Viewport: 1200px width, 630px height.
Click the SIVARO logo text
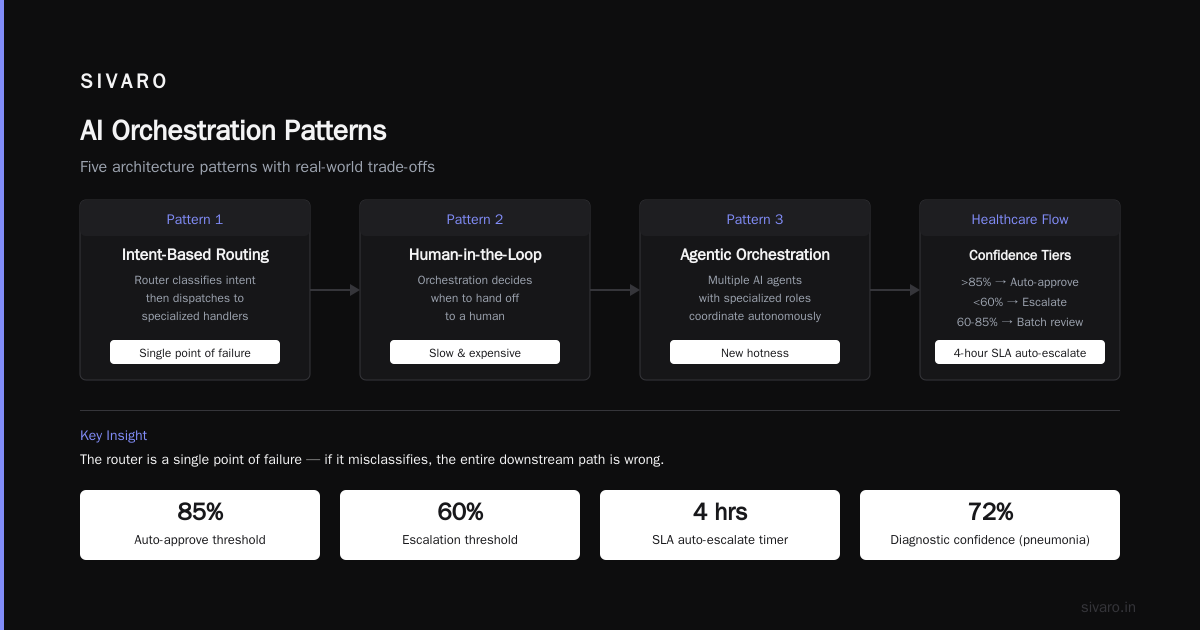point(124,82)
